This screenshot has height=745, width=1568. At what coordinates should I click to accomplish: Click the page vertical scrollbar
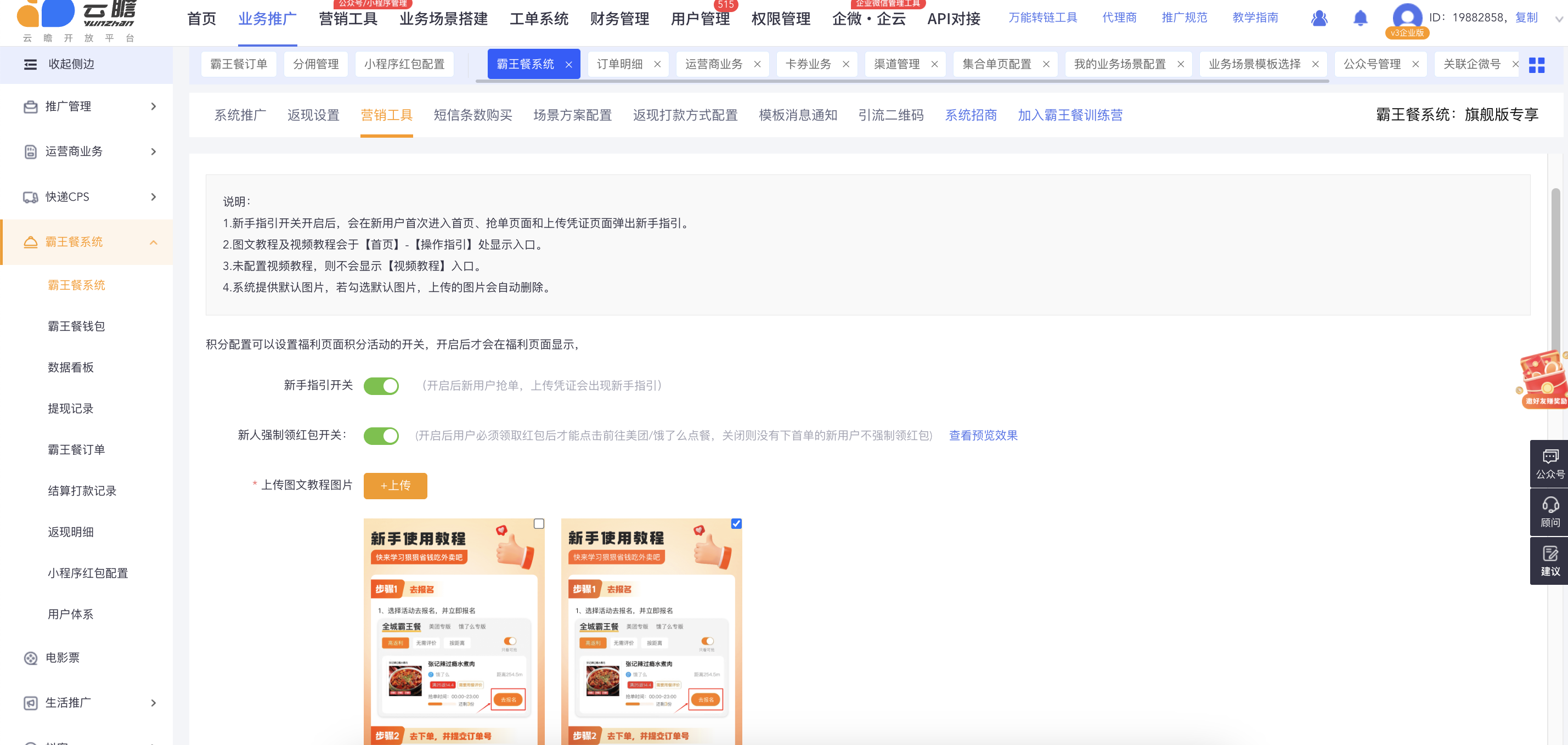(x=1555, y=268)
